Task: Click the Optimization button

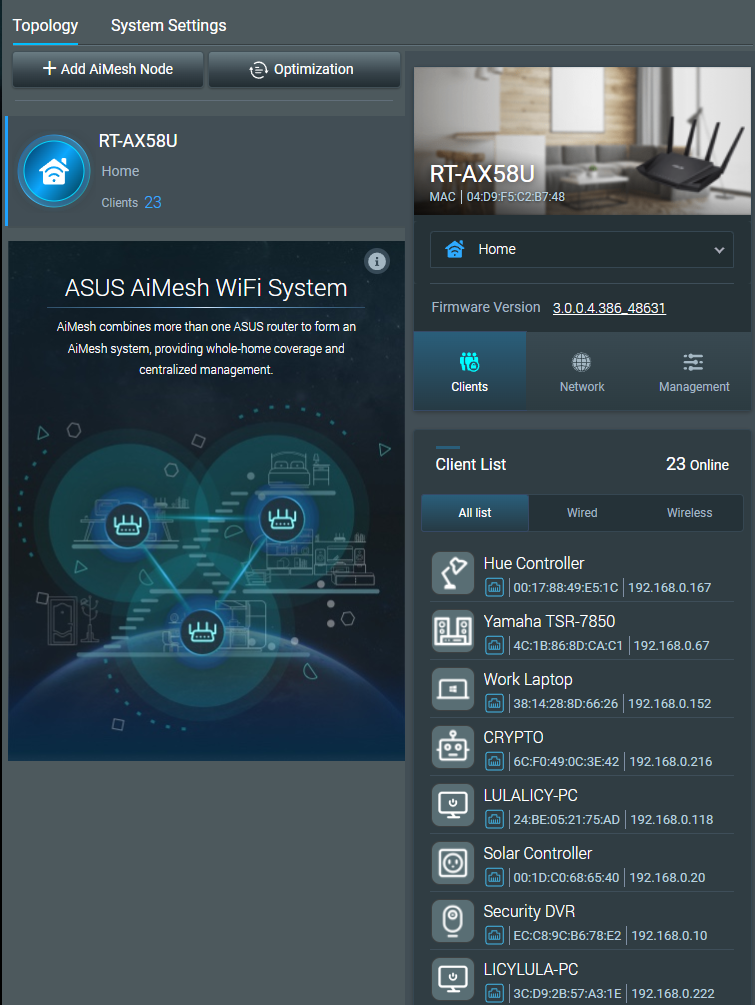Action: 304,69
